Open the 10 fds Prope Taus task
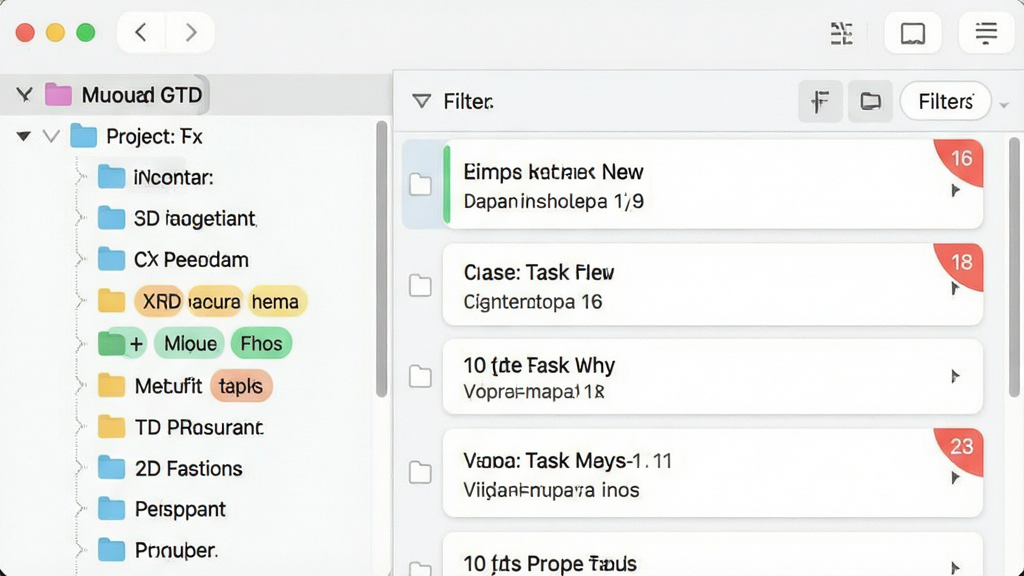This screenshot has width=1024, height=576. coord(712,555)
